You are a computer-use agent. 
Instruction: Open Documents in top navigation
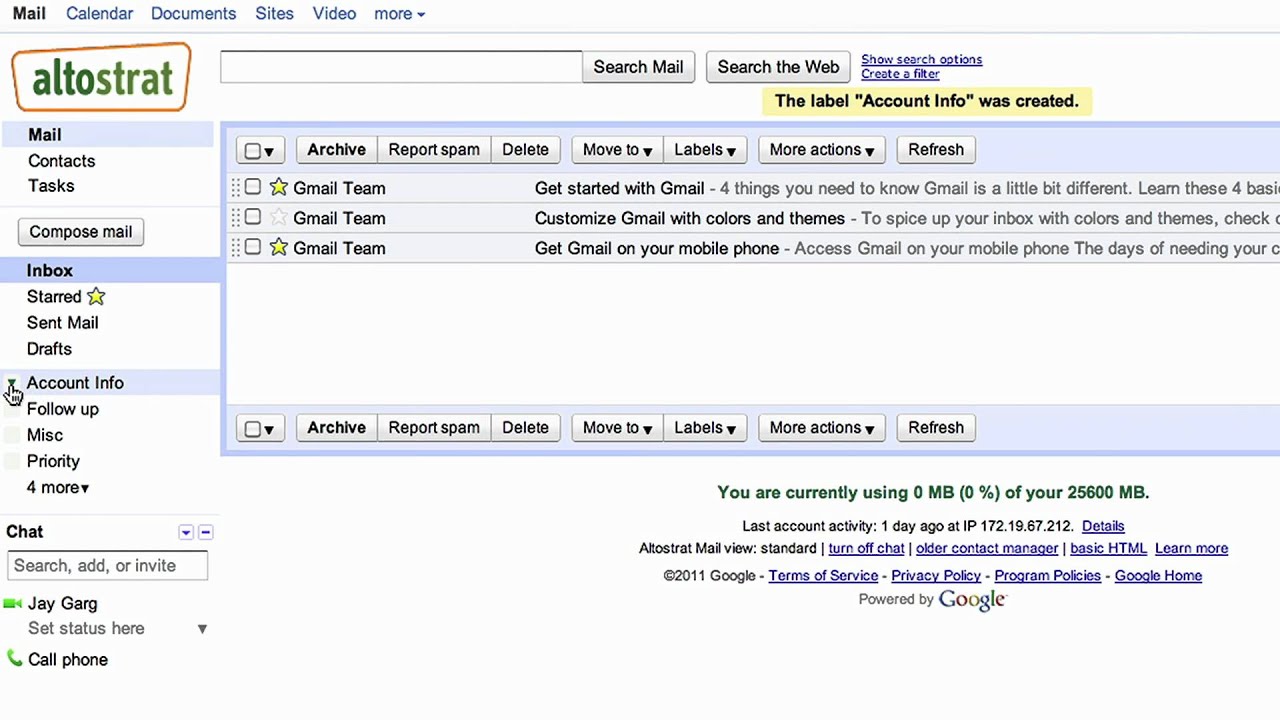pos(193,14)
